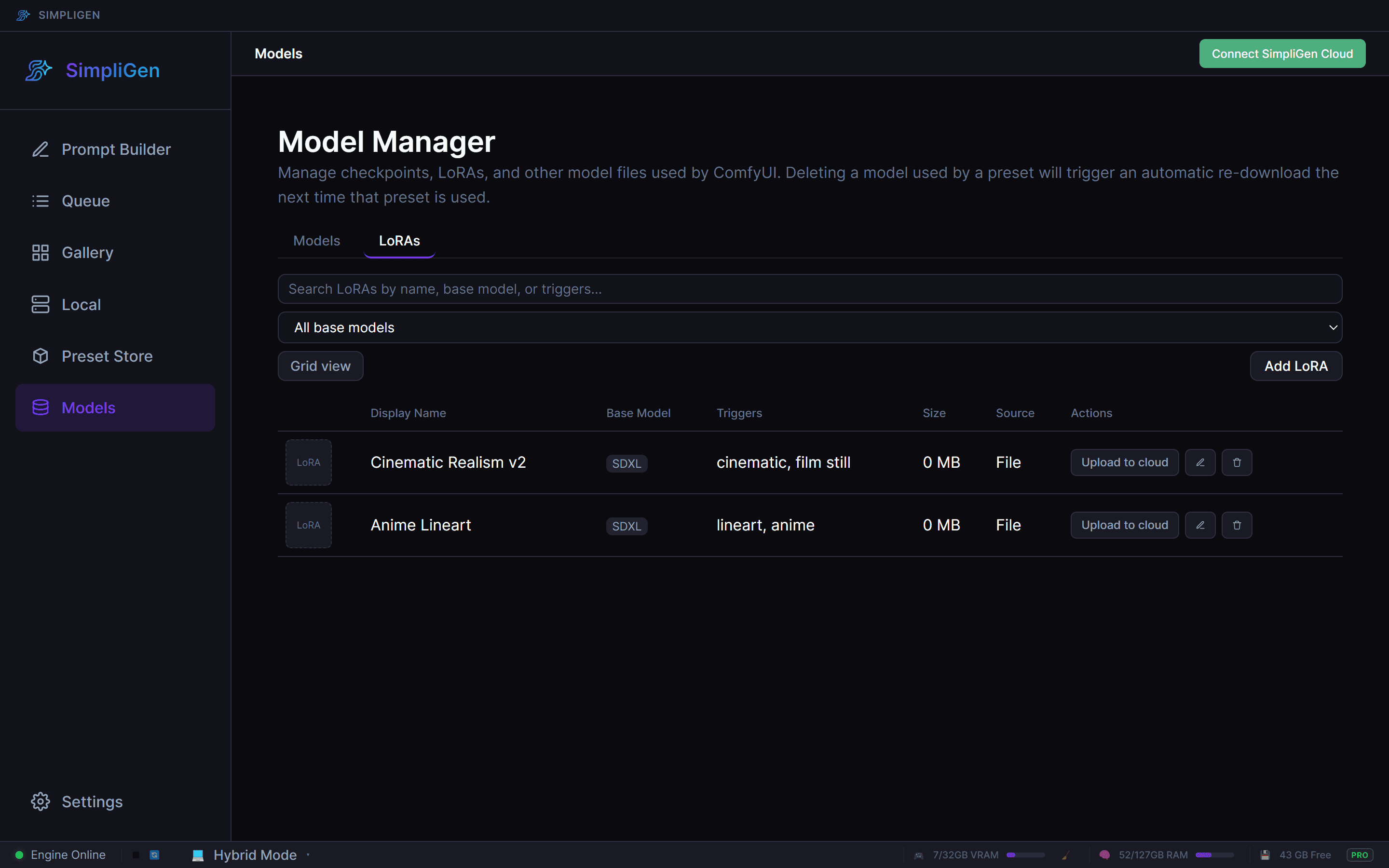This screenshot has width=1389, height=868.
Task: Open the Hybrid Mode dropdown arrow
Action: 308,855
